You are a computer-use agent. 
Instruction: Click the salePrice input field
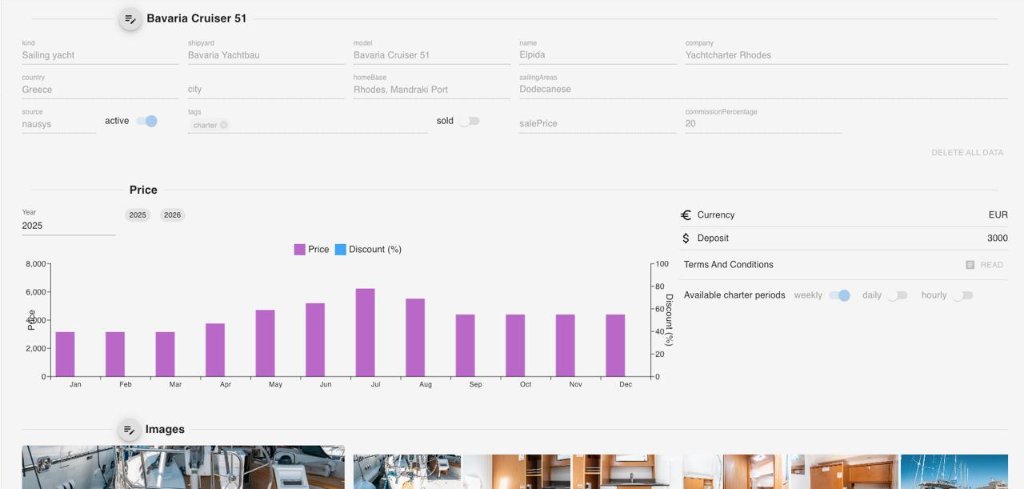[x=597, y=123]
